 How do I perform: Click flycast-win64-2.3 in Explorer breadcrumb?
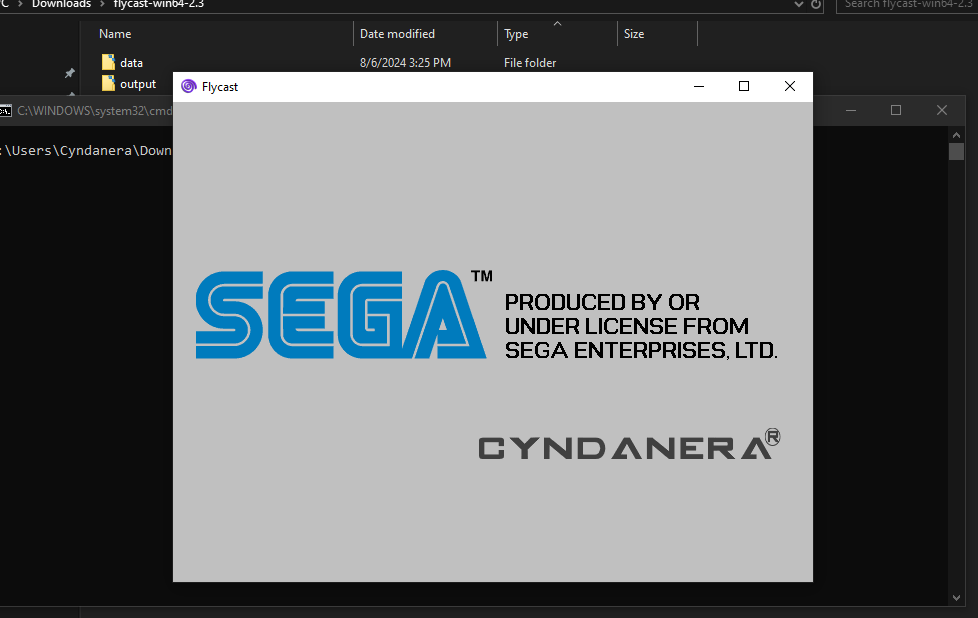click(158, 4)
